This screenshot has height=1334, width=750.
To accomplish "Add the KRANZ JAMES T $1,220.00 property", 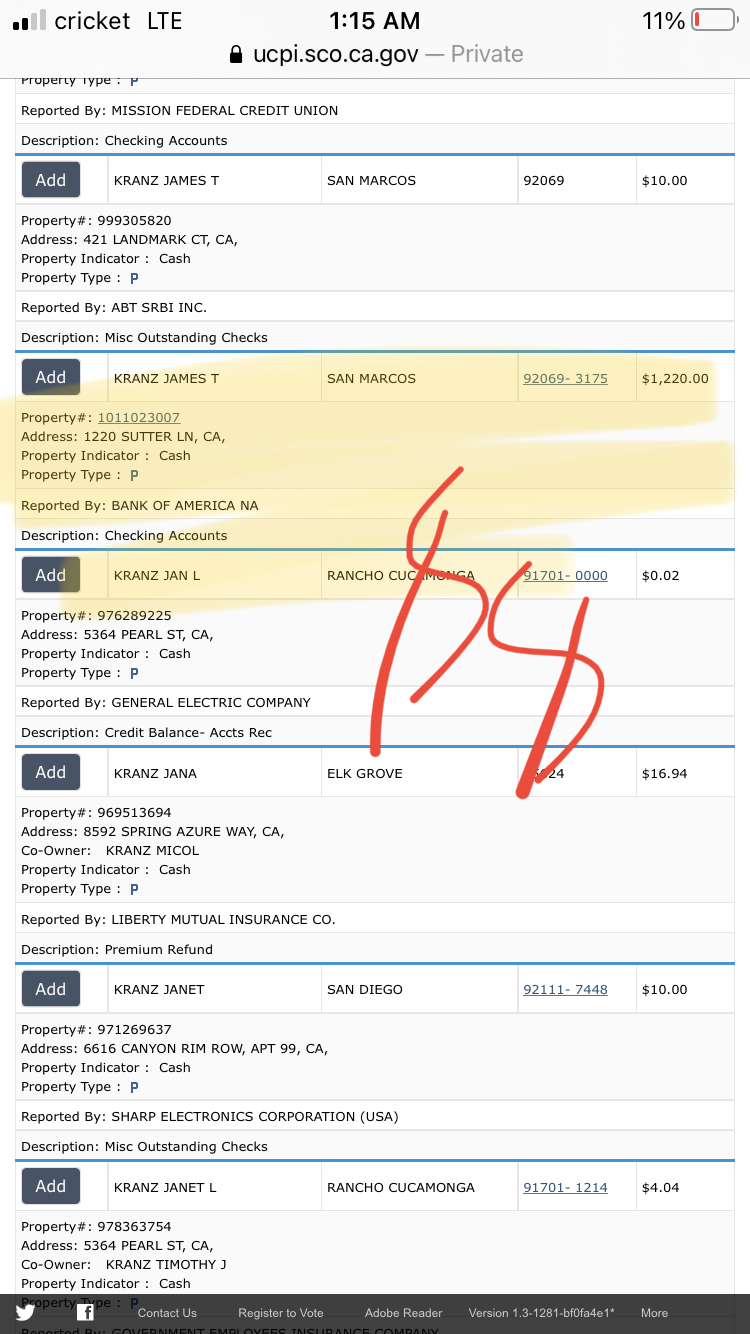I will [x=51, y=377].
